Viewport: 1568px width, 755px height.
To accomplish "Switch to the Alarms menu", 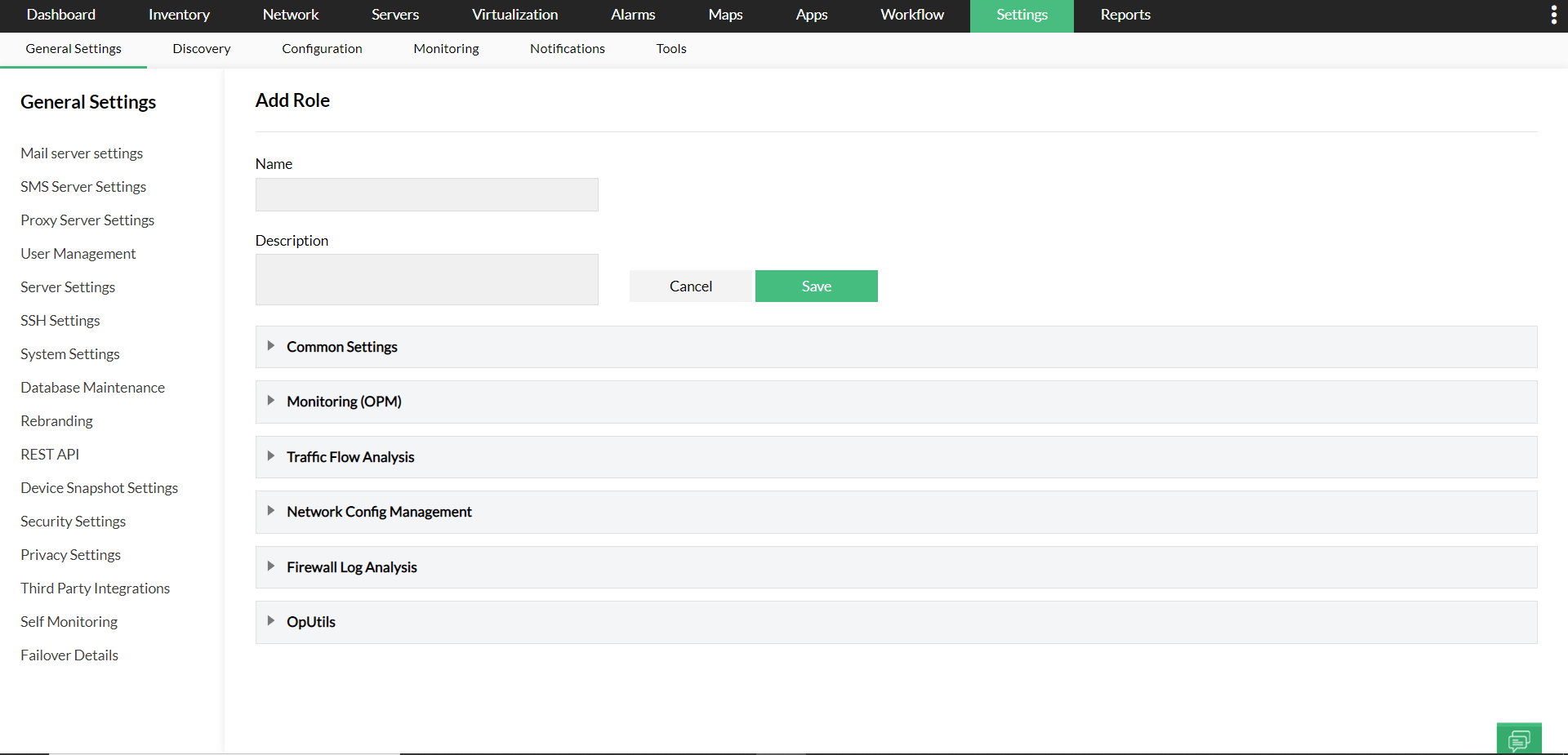I will pos(633,15).
